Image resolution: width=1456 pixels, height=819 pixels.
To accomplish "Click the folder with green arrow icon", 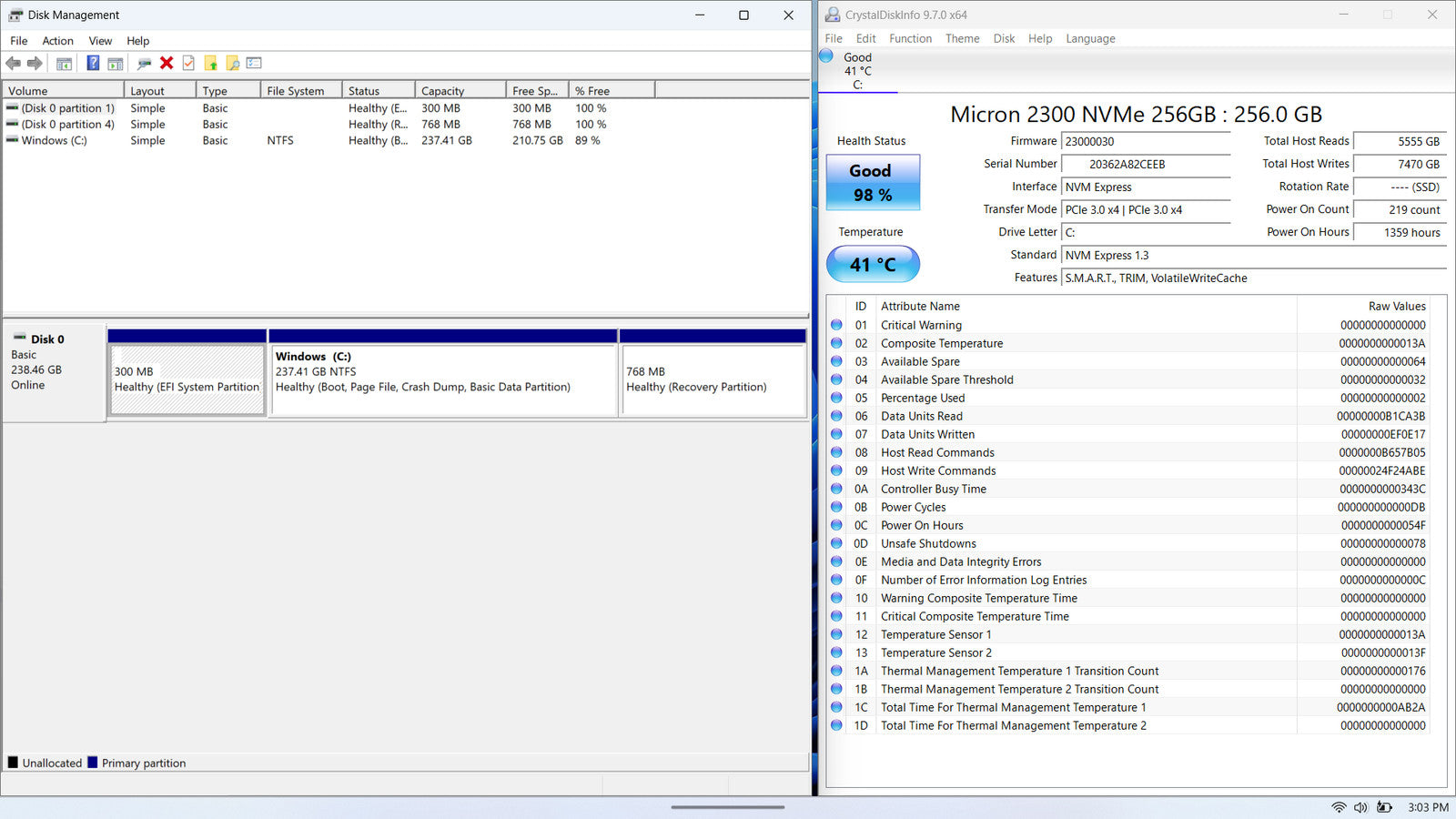I will [x=211, y=63].
